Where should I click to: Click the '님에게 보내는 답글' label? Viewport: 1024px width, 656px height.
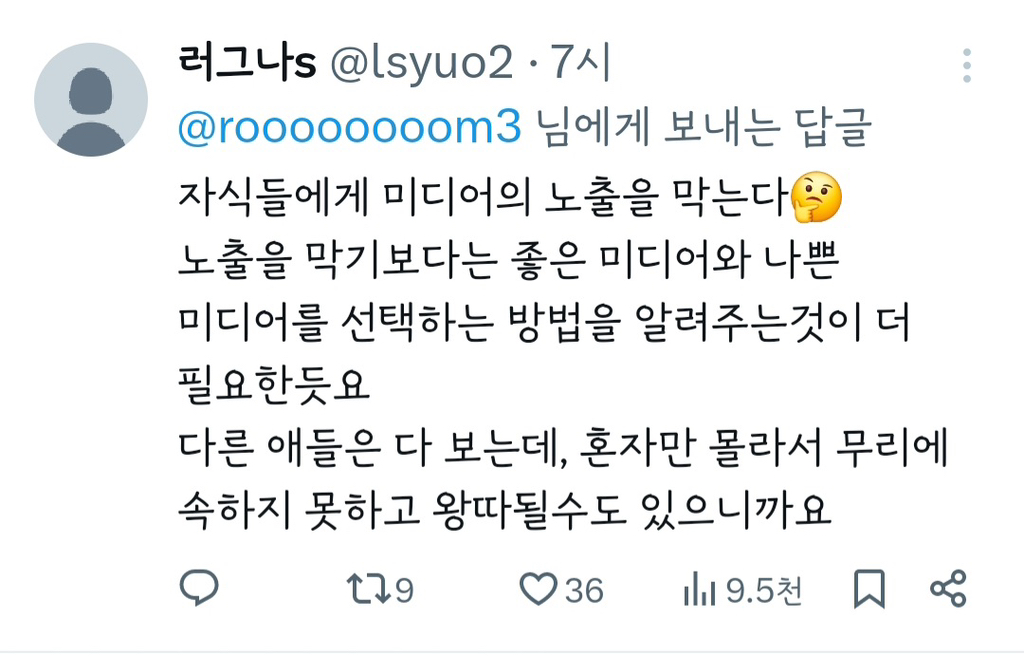point(703,127)
